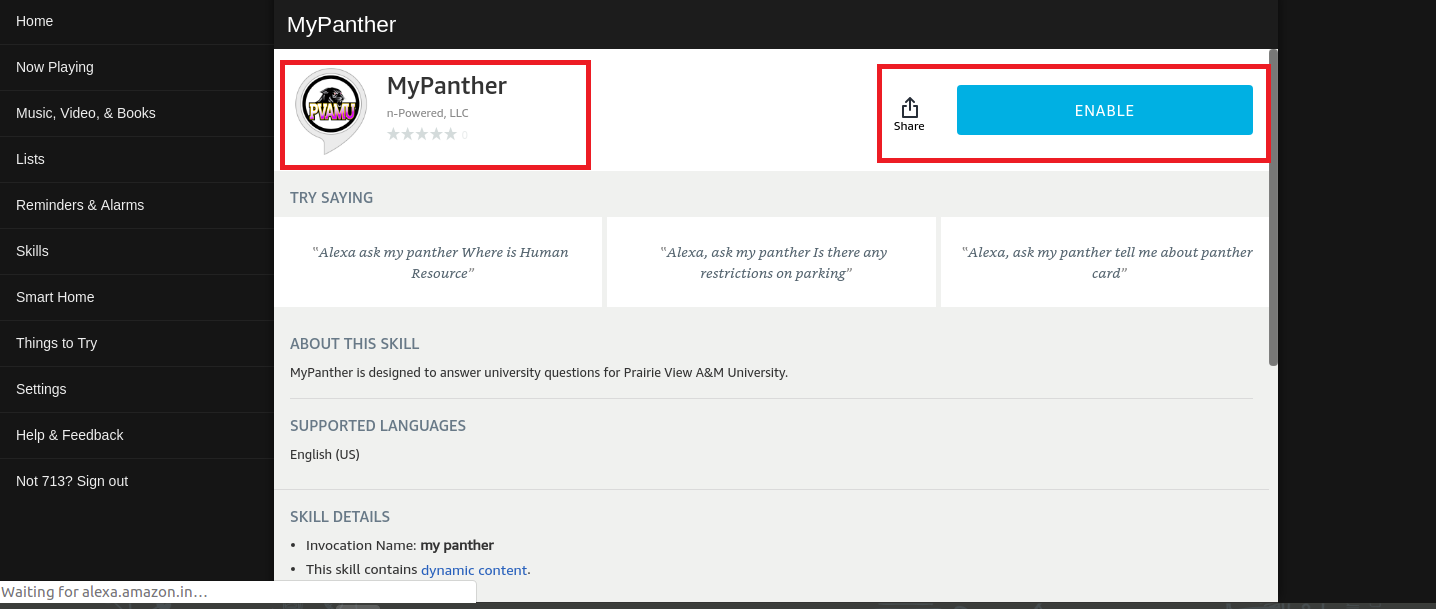This screenshot has width=1436, height=609.
Task: Click the n-Powered, LLC developer name
Action: 427,113
